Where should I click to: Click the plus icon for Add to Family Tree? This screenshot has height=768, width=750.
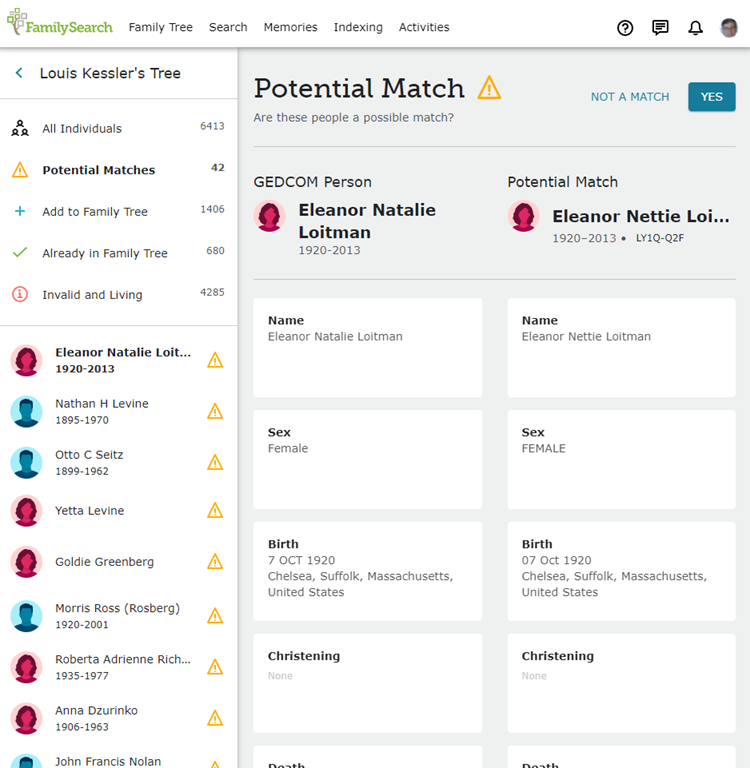[20, 211]
